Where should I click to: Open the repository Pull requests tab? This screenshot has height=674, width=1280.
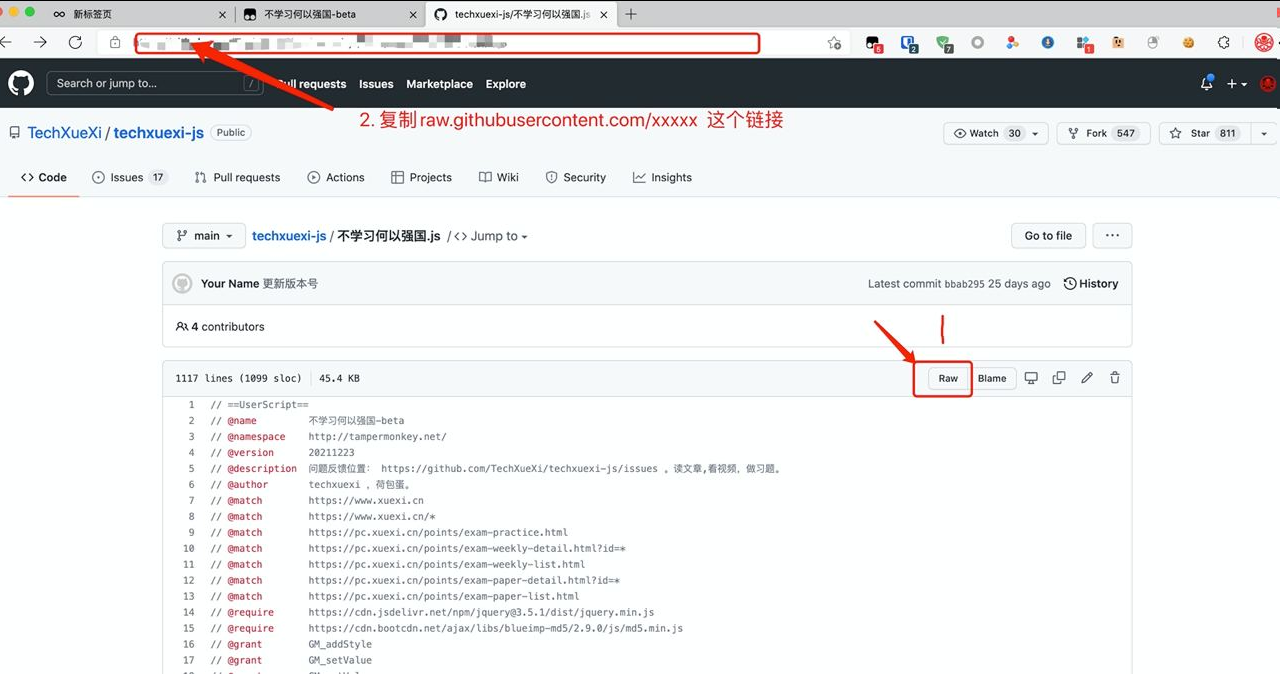click(x=238, y=177)
